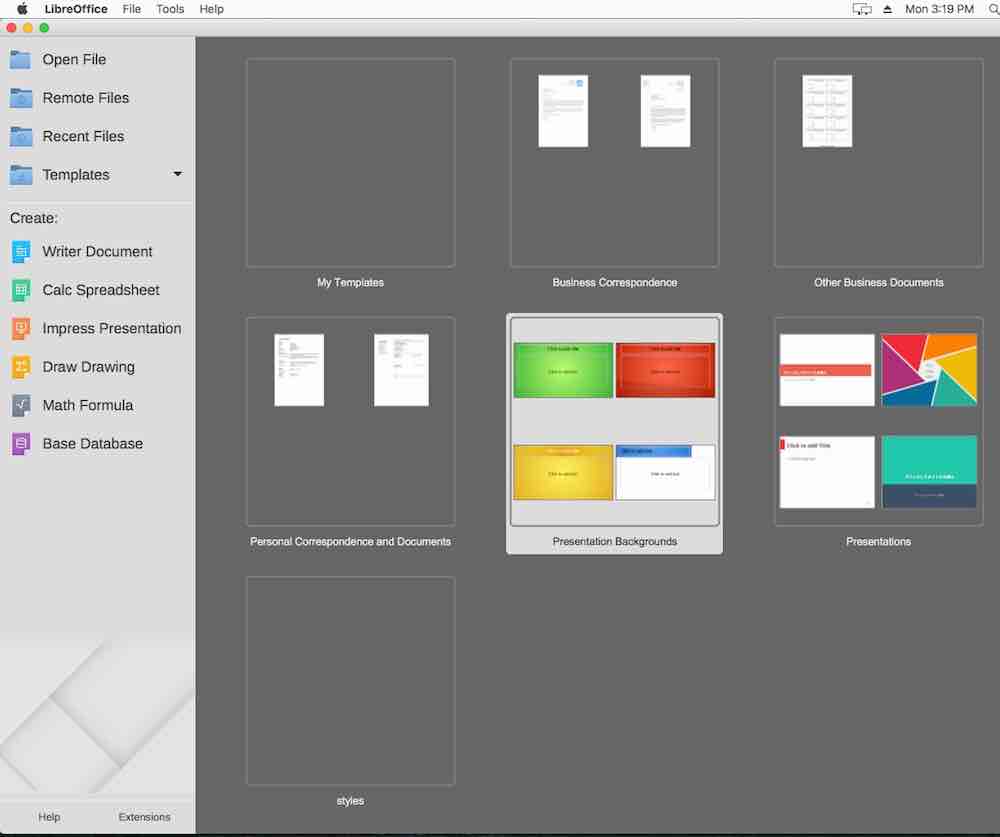Image resolution: width=1000 pixels, height=837 pixels.
Task: Create a new Calc Spreadsheet
Action: [x=101, y=290]
